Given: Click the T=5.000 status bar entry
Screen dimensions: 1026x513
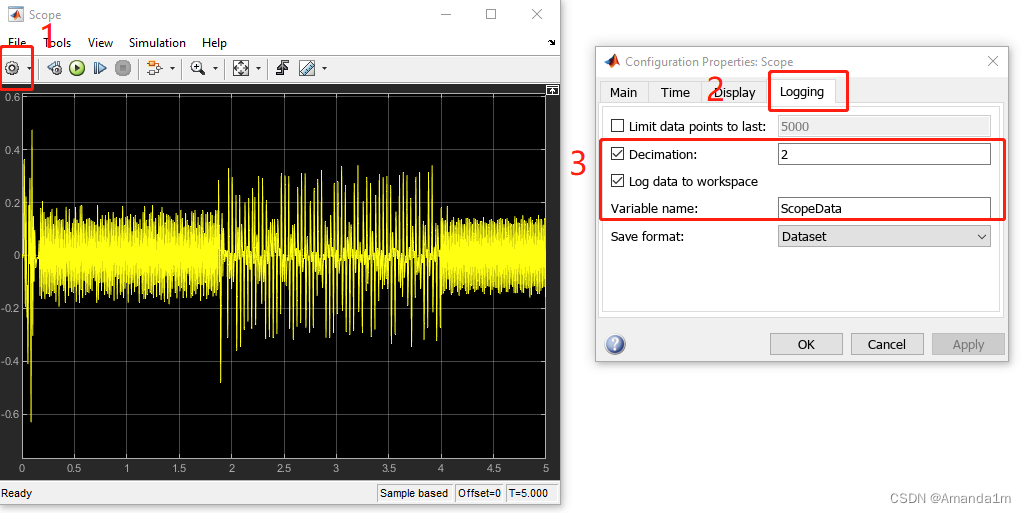Looking at the screenshot, I should 531,493.
